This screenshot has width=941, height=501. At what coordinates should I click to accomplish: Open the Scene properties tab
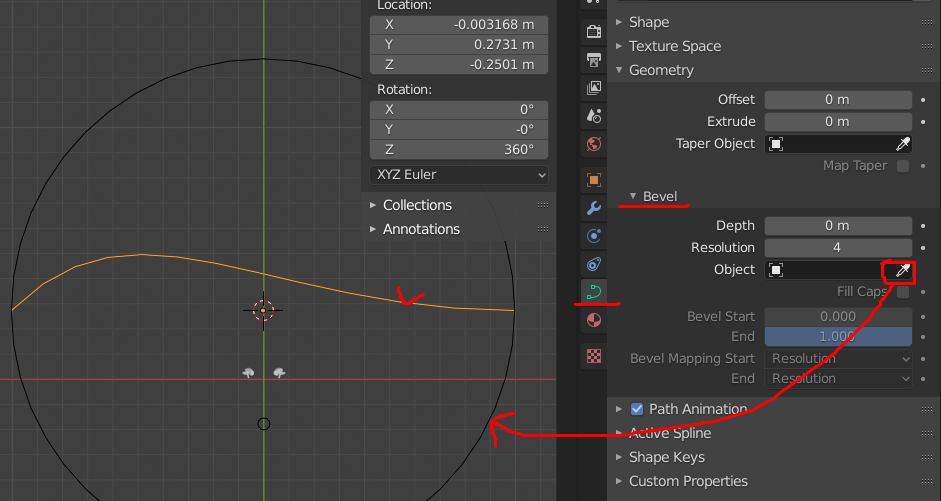click(x=594, y=116)
